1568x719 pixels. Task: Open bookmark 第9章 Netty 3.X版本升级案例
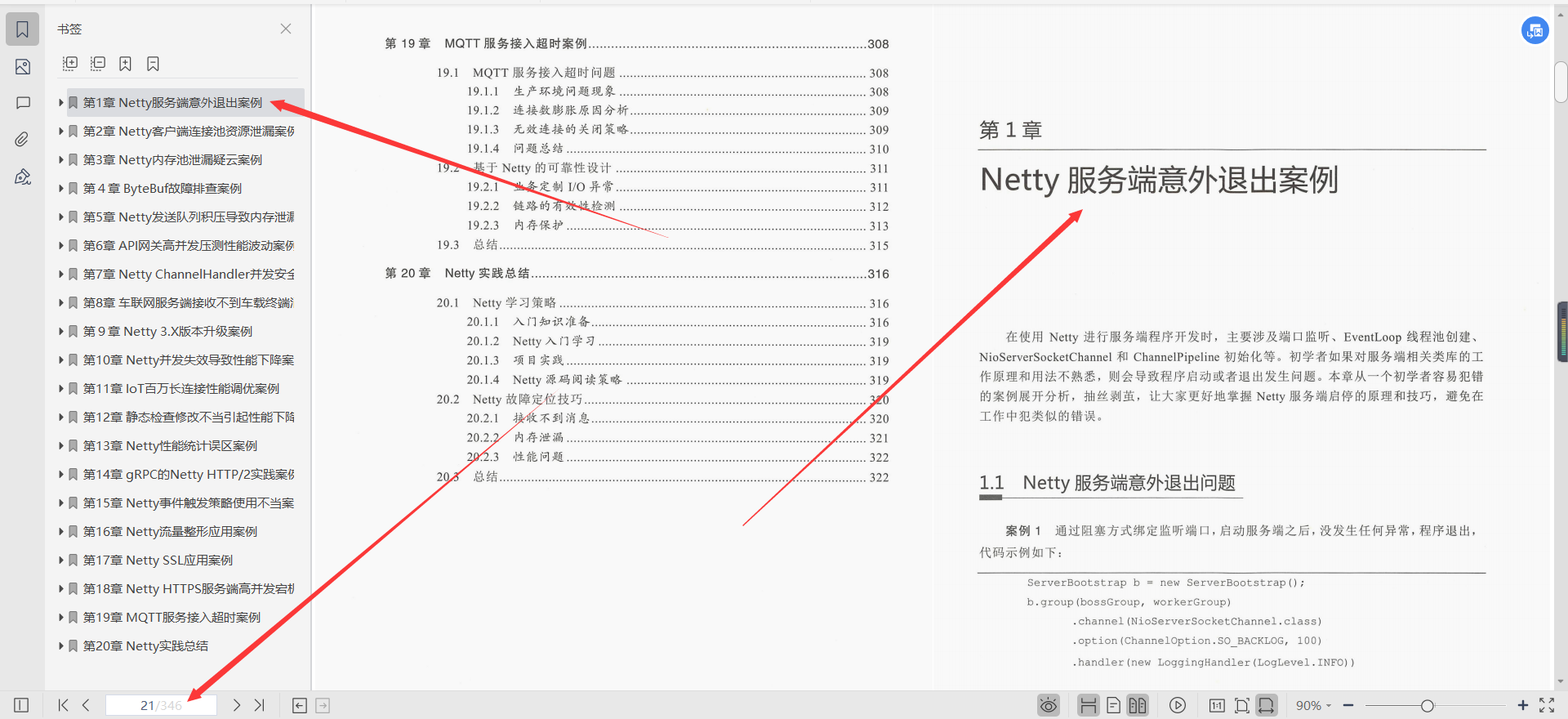167,332
